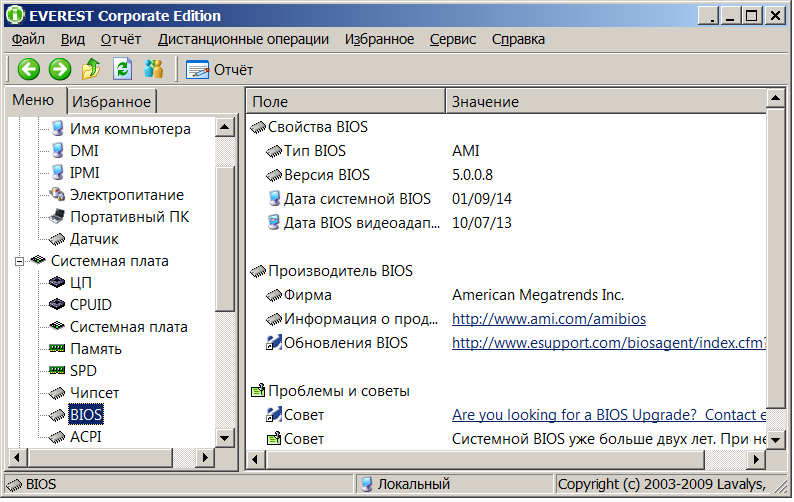Image resolution: width=794 pixels, height=502 pixels.
Task: Click the icon beside Обновления BIOS
Action: click(x=273, y=343)
